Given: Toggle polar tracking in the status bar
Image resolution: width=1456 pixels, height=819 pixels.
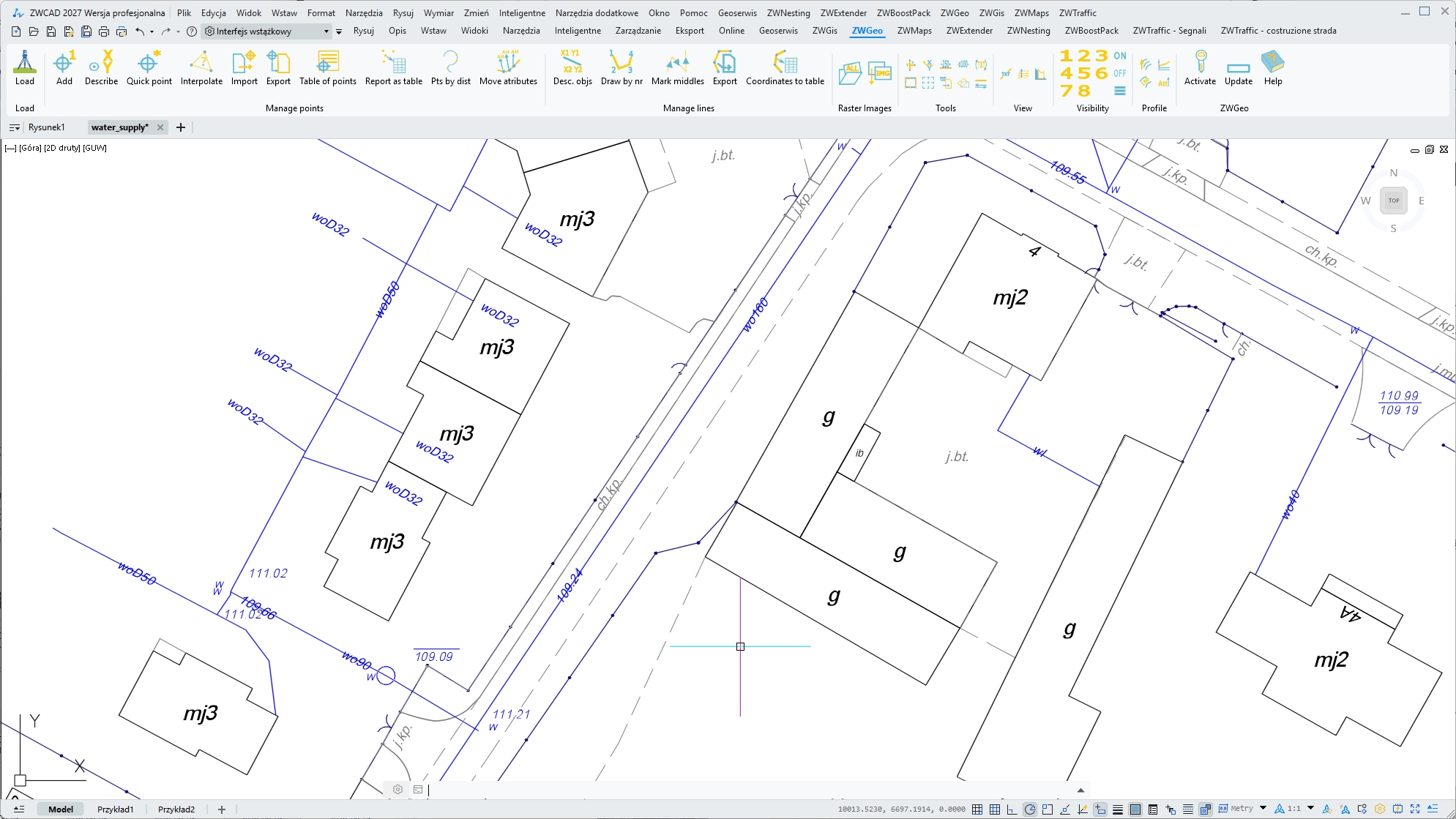Looking at the screenshot, I should [x=1030, y=809].
